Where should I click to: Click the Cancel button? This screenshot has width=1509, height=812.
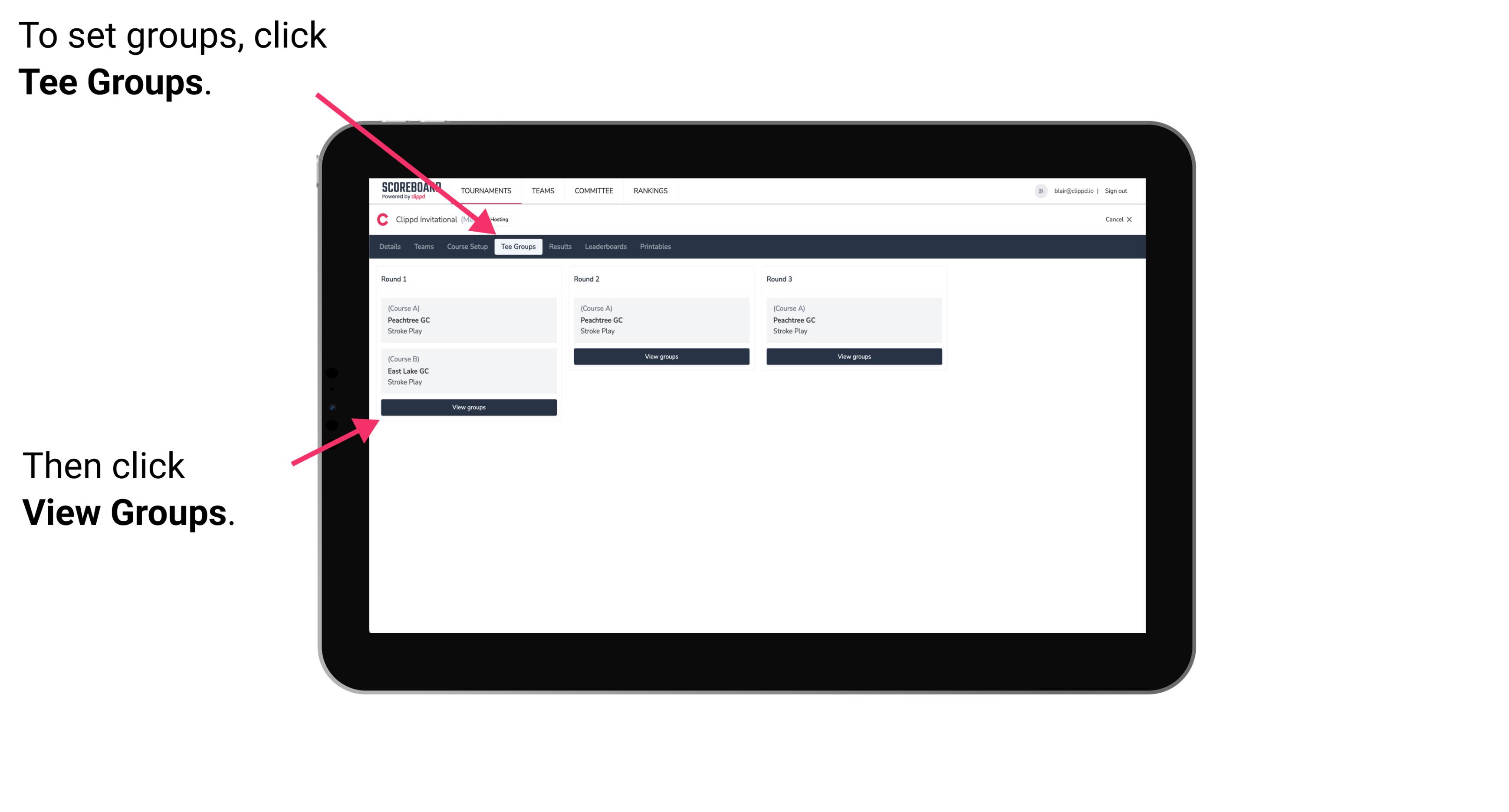point(1118,219)
